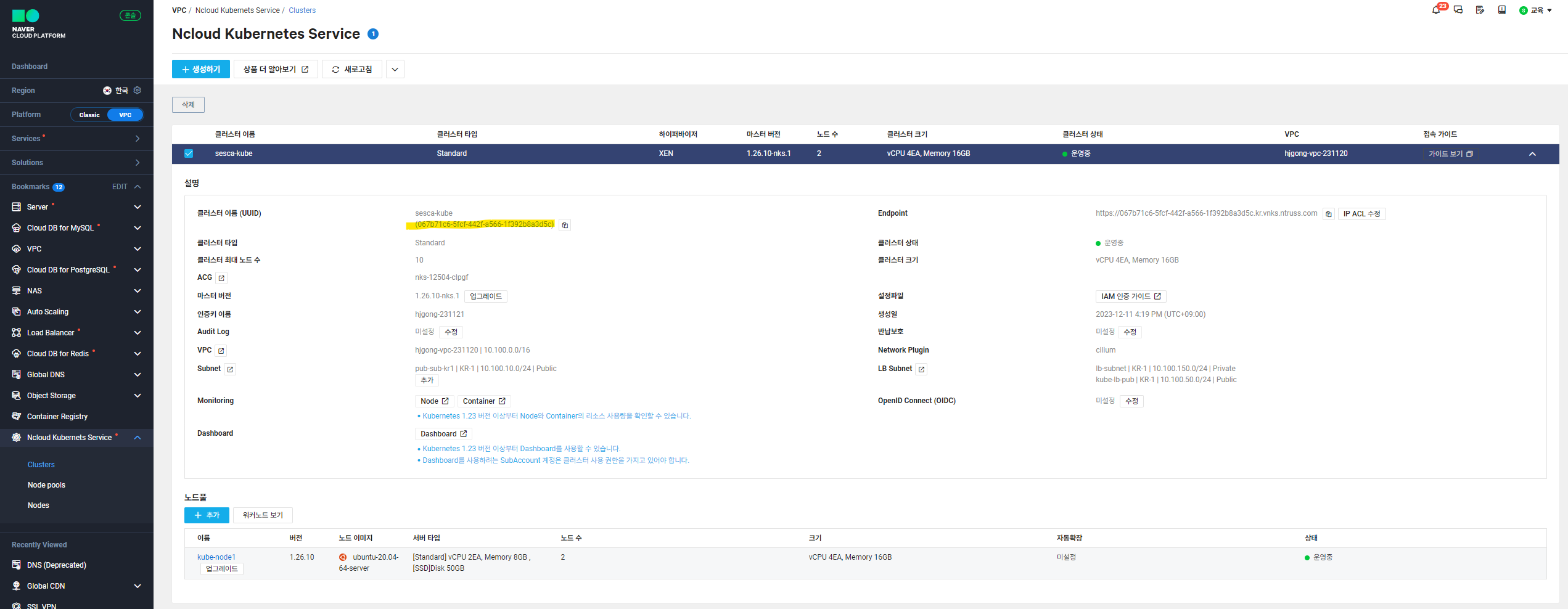Screen dimensions: 1568x609
Task: Switch Platform from VPC to Classic
Action: point(89,114)
